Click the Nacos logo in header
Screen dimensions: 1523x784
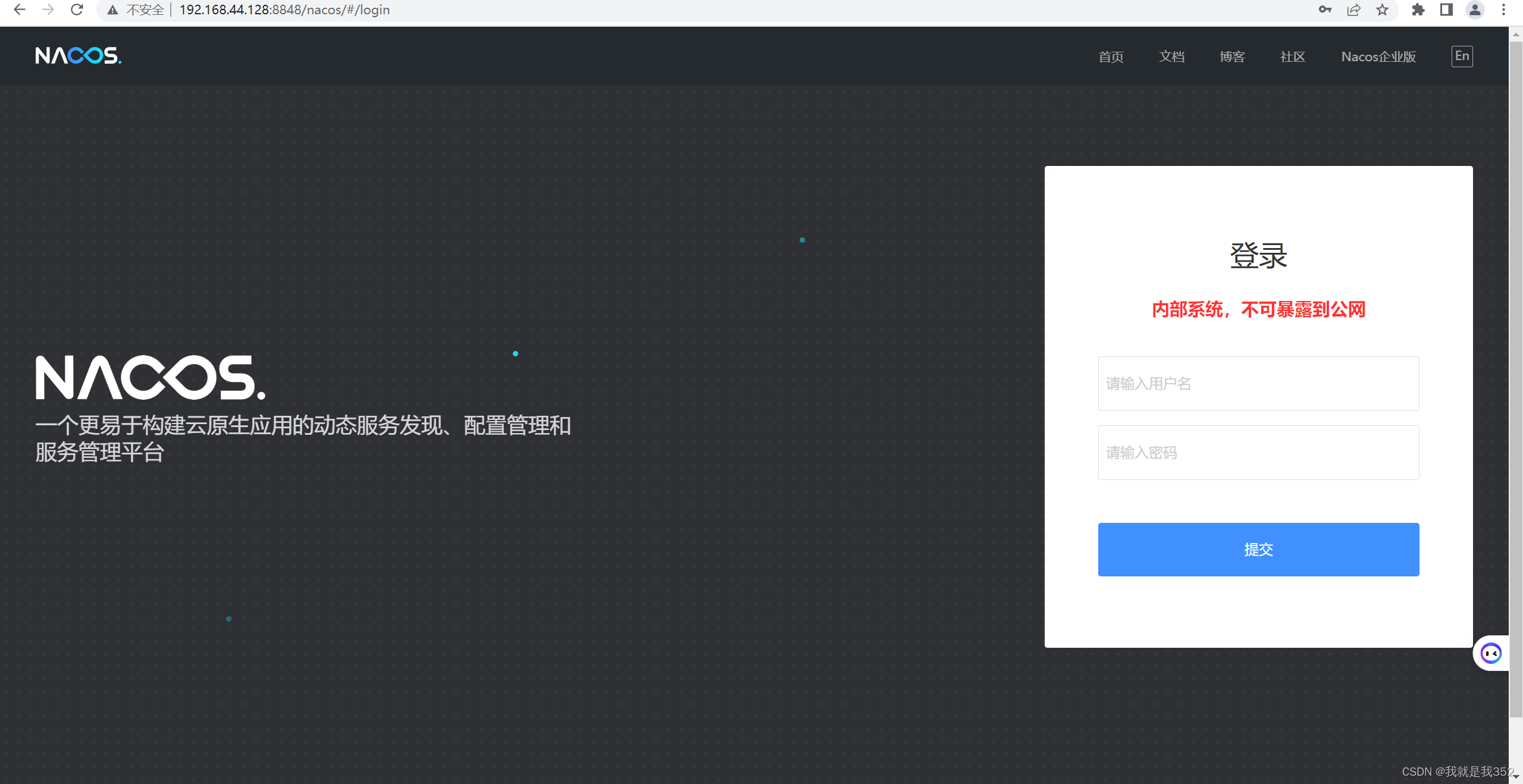coord(78,56)
